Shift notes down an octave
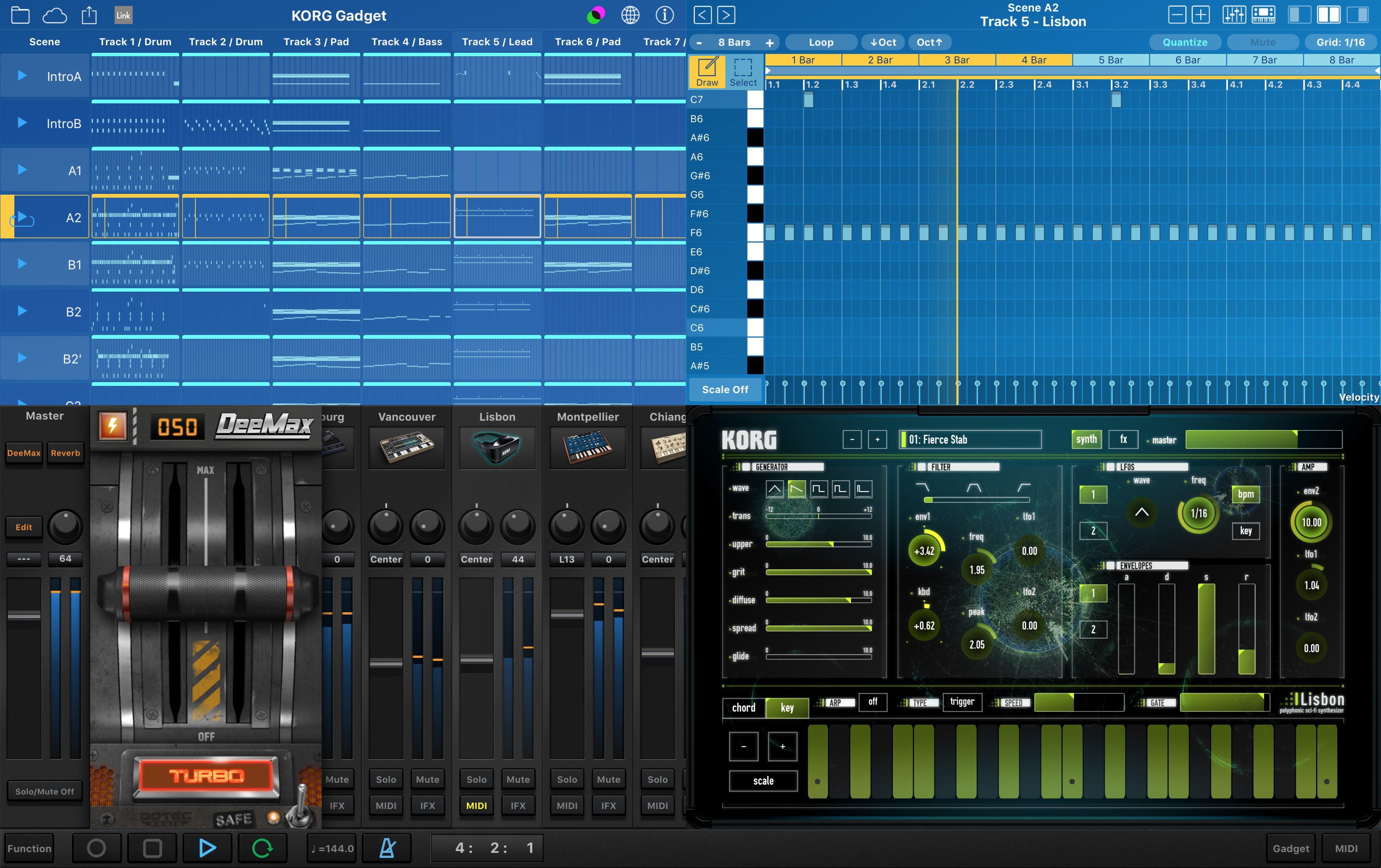Image resolution: width=1381 pixels, height=868 pixels. click(883, 43)
